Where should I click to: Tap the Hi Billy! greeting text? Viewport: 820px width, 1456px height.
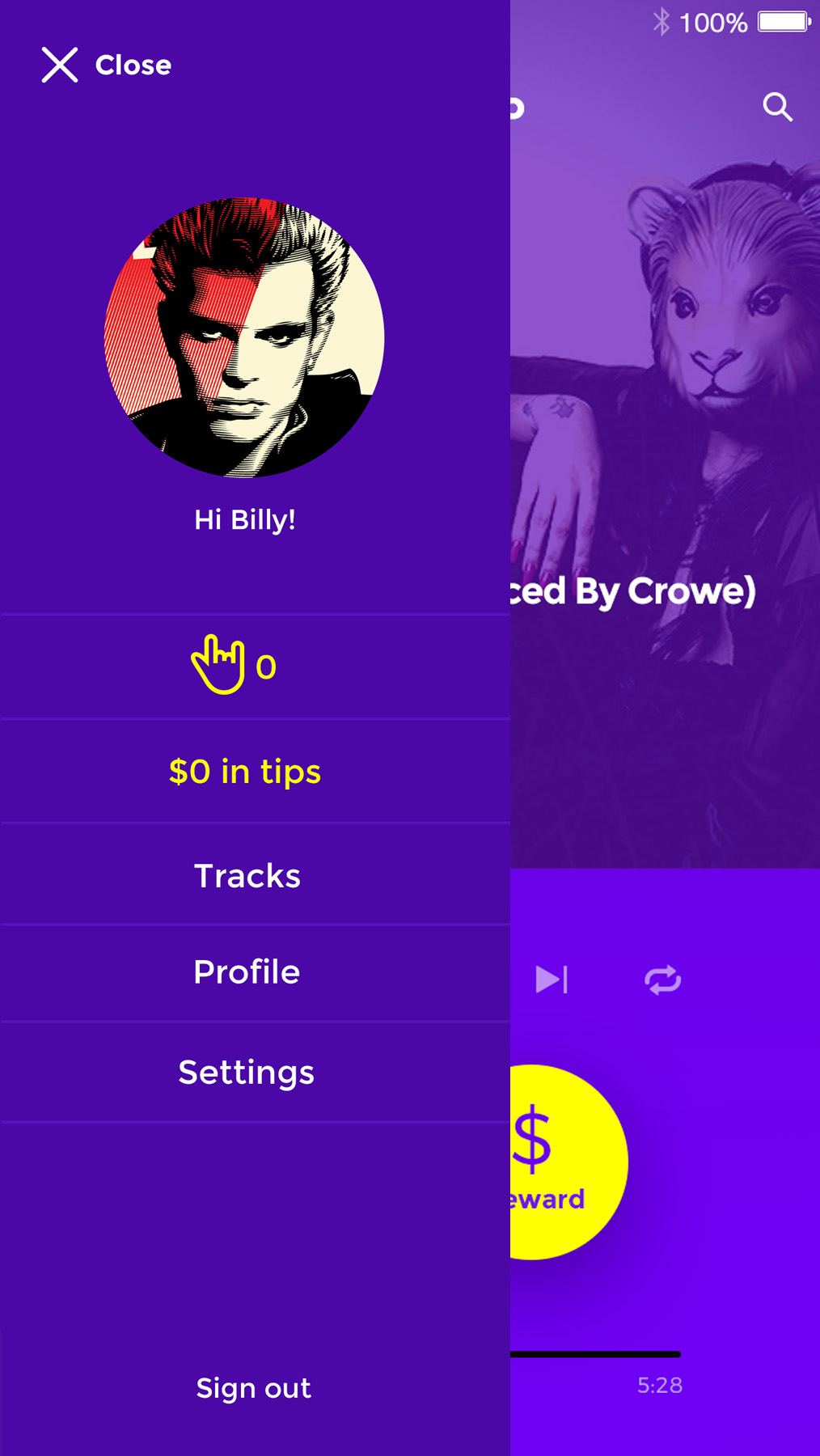coord(245,519)
